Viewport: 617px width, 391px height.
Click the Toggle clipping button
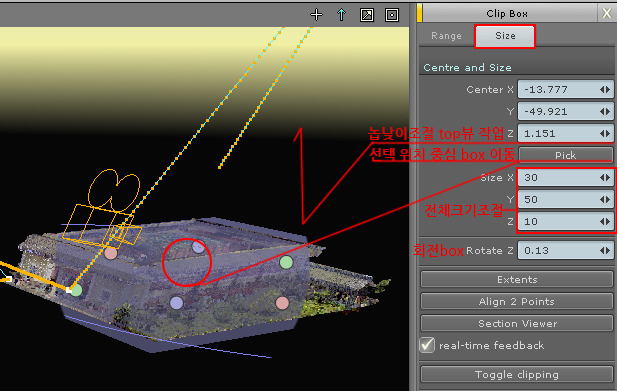point(517,374)
